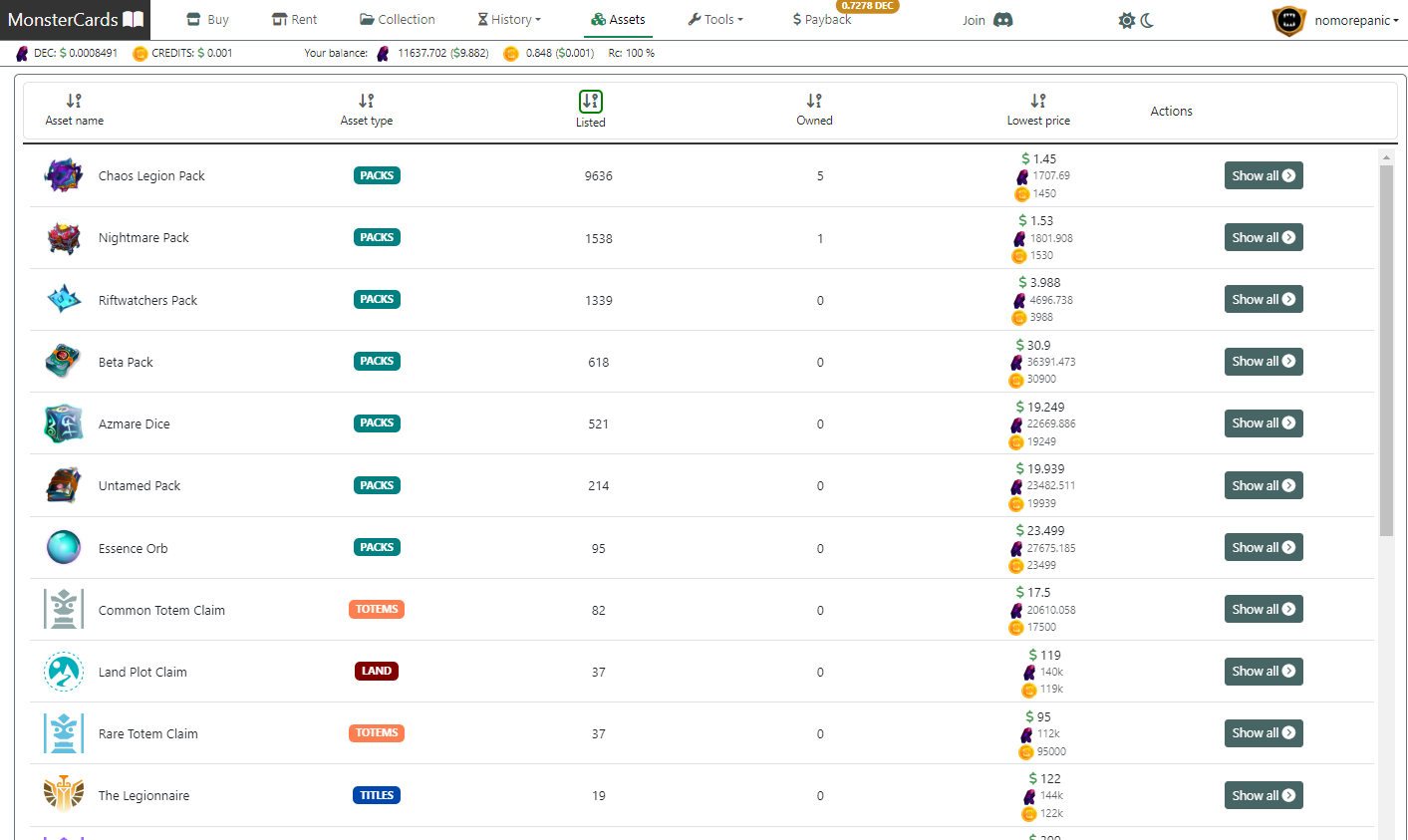
Task: Sort by Asset name column
Action: click(x=74, y=110)
